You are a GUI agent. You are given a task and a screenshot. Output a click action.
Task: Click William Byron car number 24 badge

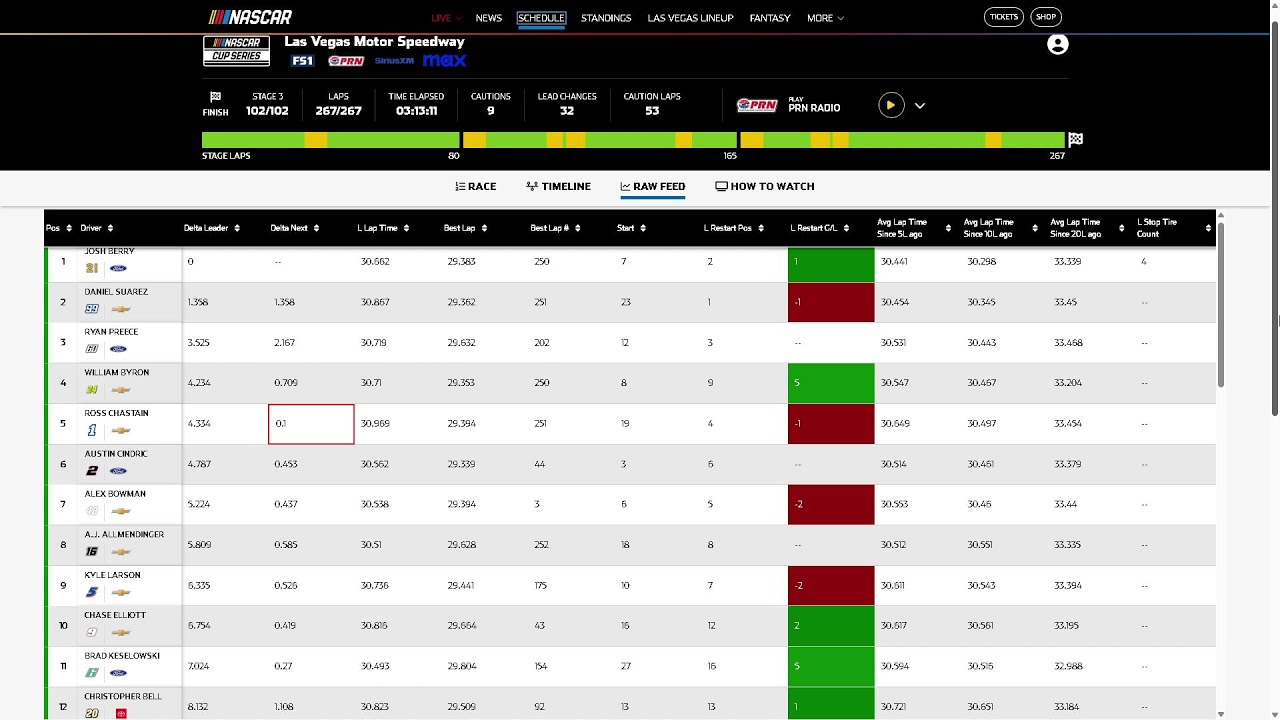pos(92,390)
